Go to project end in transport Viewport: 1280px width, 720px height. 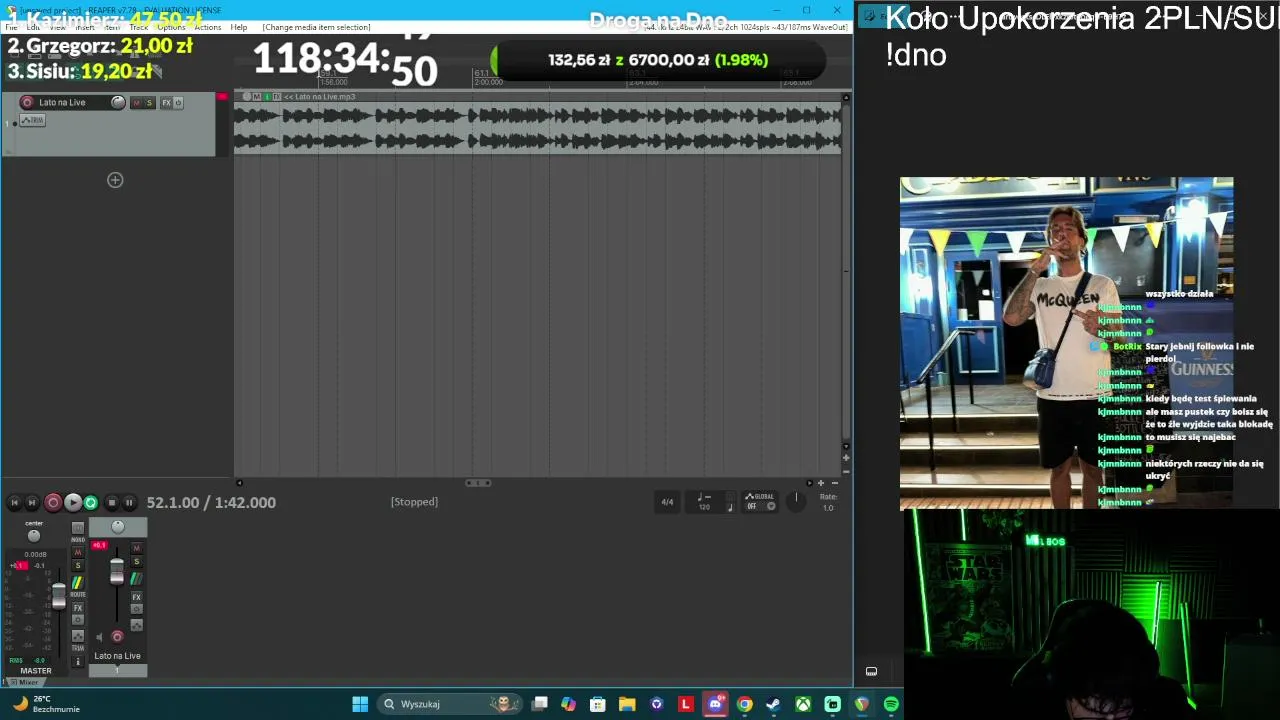coord(32,503)
